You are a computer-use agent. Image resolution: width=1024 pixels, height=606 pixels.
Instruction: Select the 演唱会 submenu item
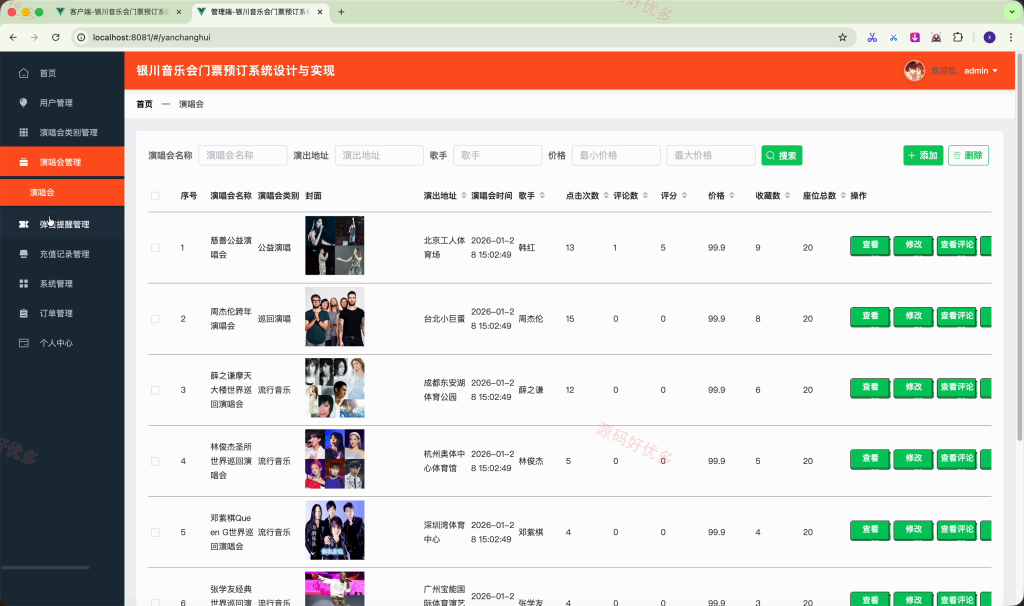(62, 192)
